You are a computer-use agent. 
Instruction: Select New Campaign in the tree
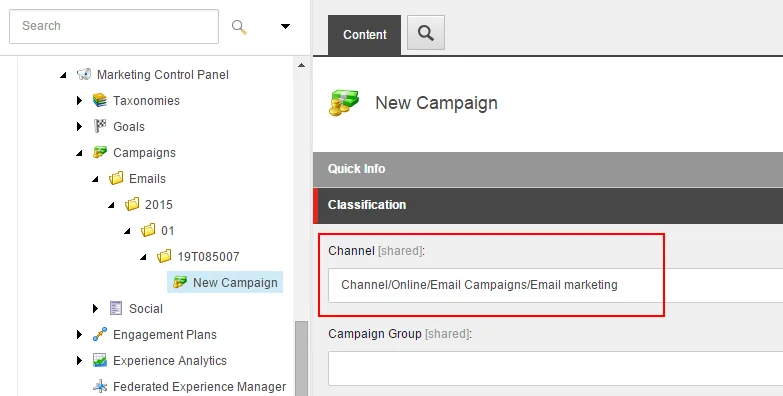click(x=235, y=282)
